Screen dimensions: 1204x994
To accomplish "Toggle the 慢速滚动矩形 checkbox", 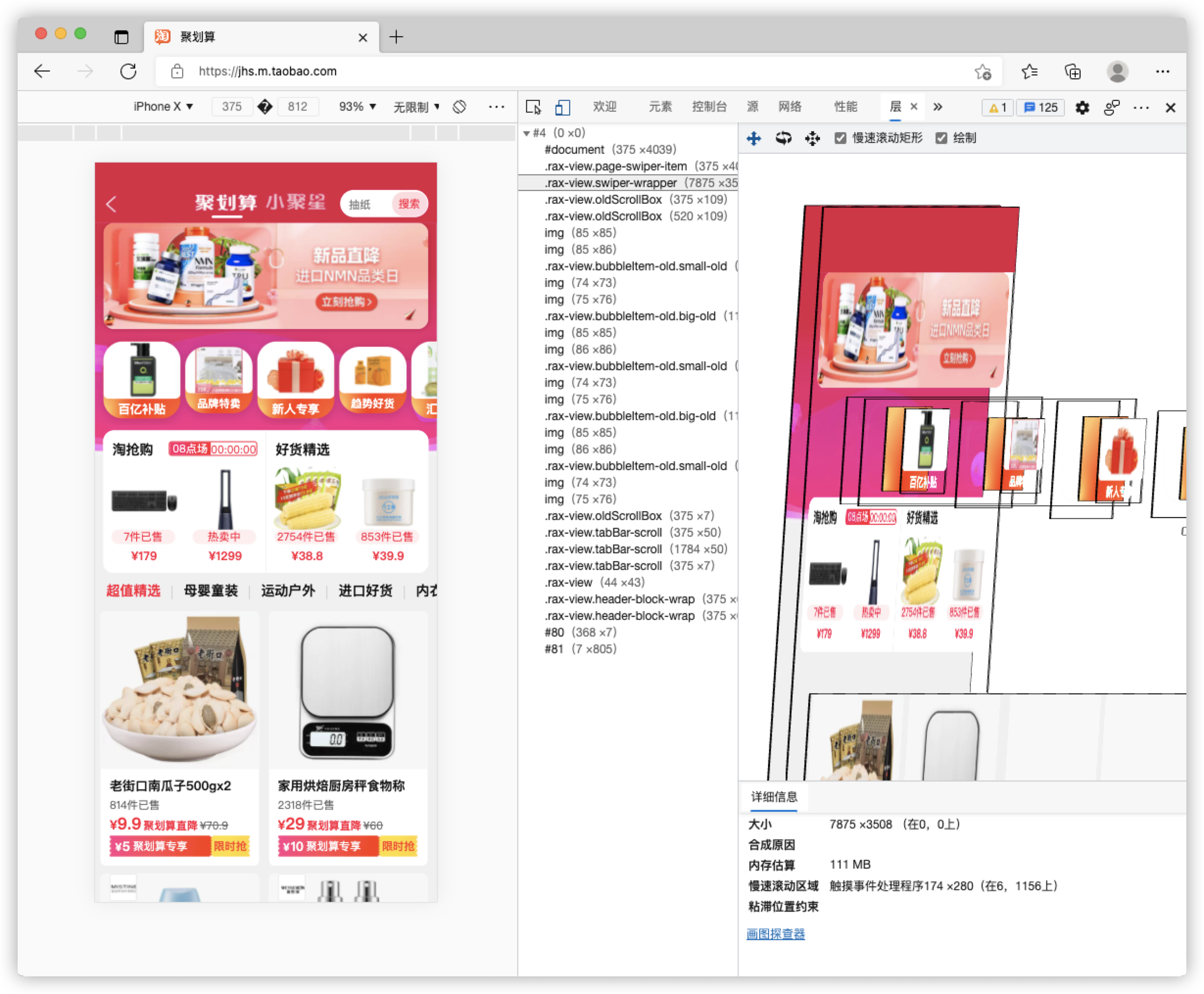I will [840, 138].
